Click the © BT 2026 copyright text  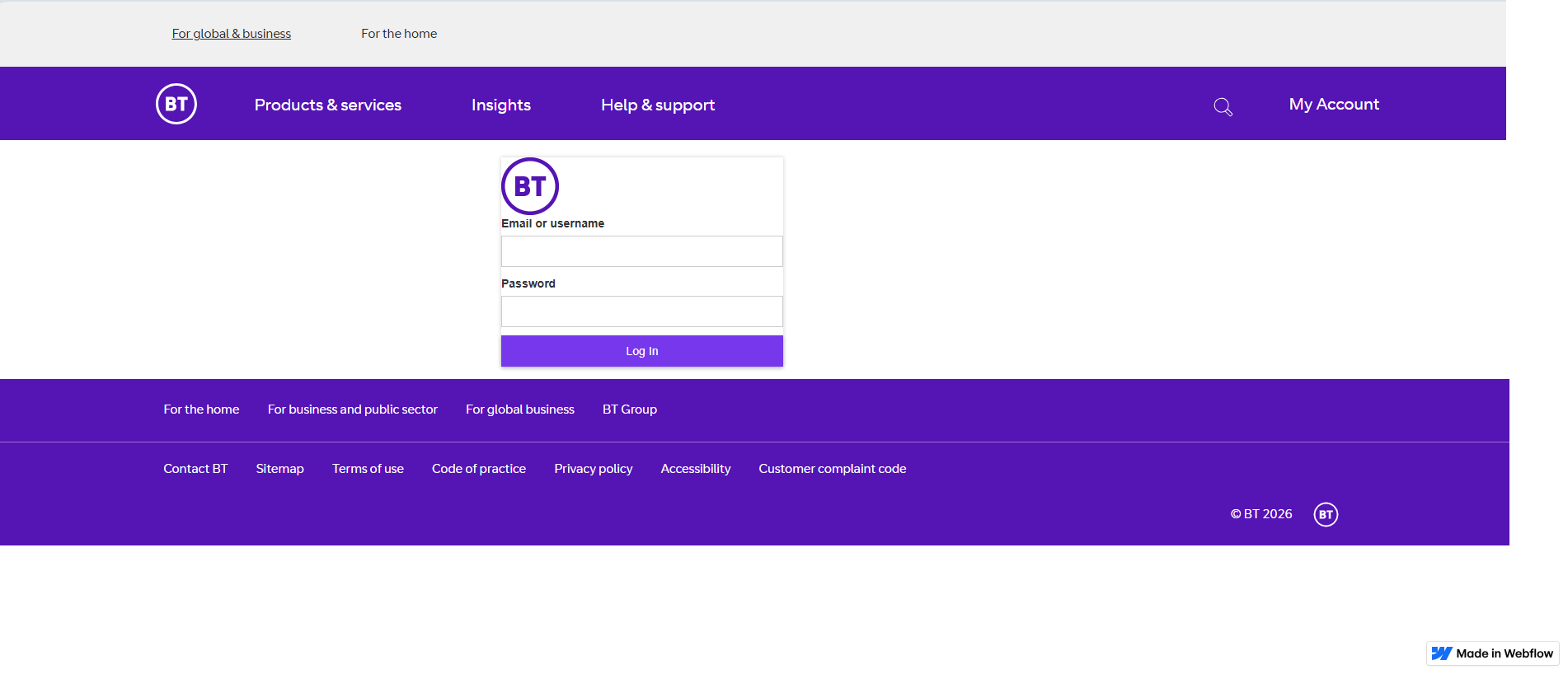point(1261,514)
